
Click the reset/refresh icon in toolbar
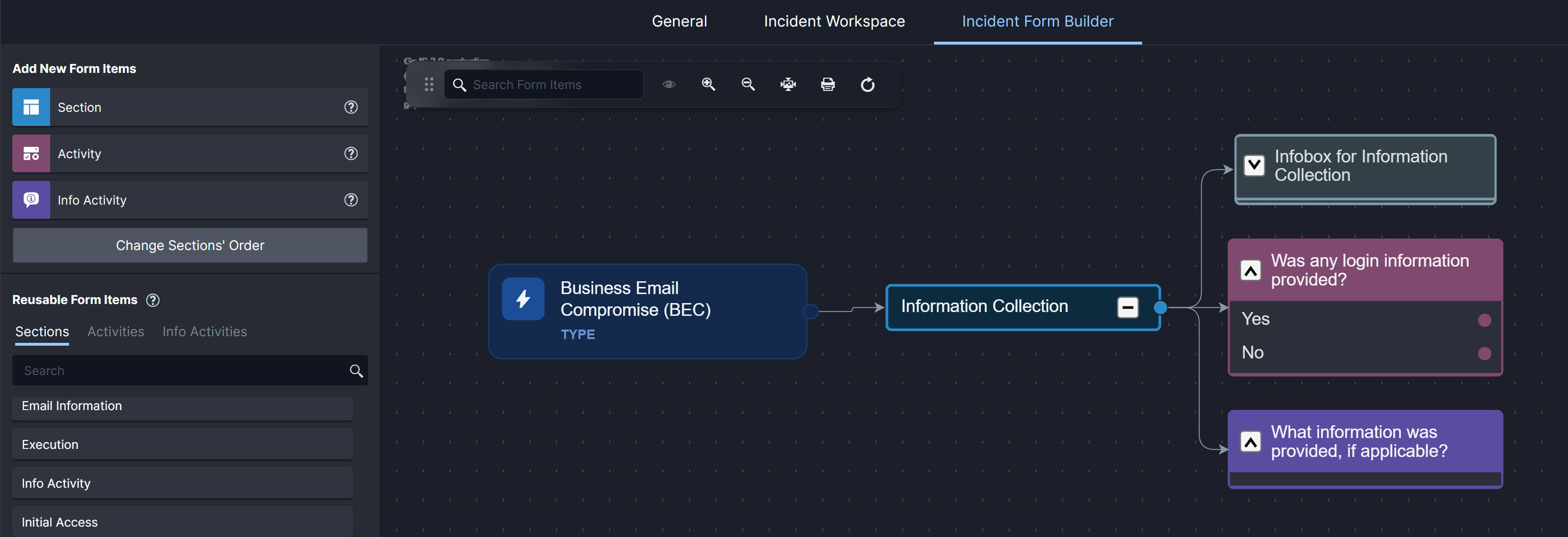pos(867,84)
